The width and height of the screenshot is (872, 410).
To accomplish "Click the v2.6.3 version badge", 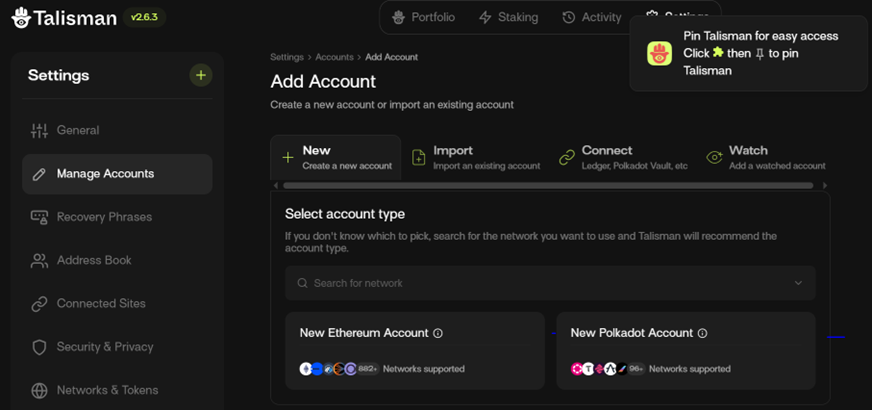I will point(144,17).
